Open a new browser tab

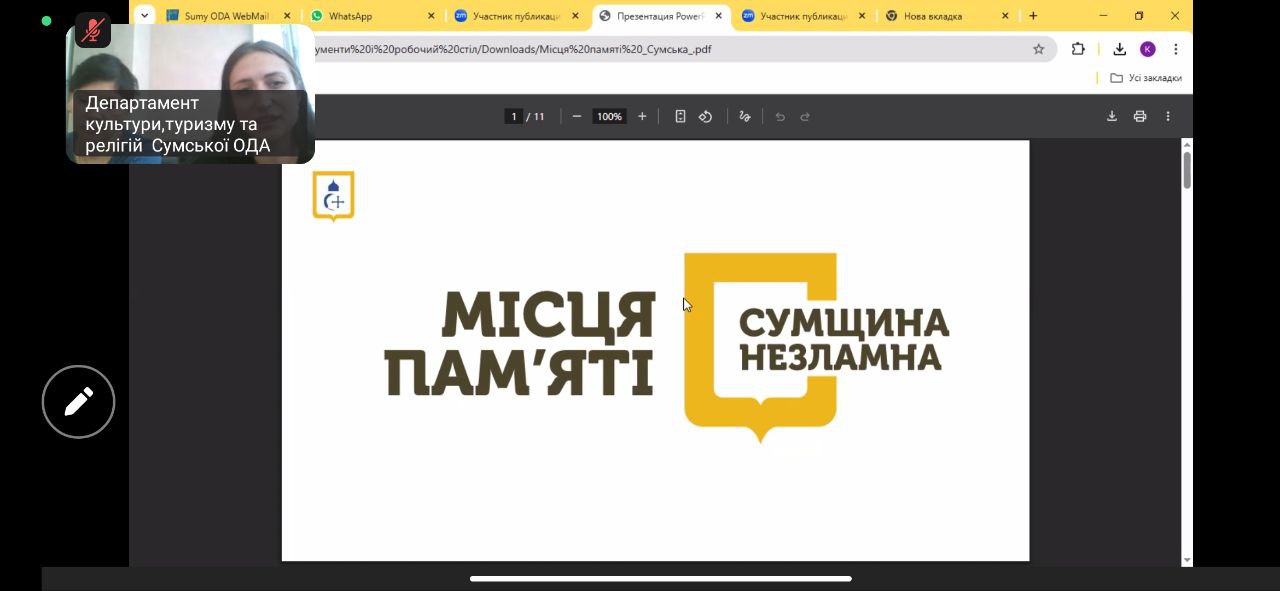(1033, 16)
